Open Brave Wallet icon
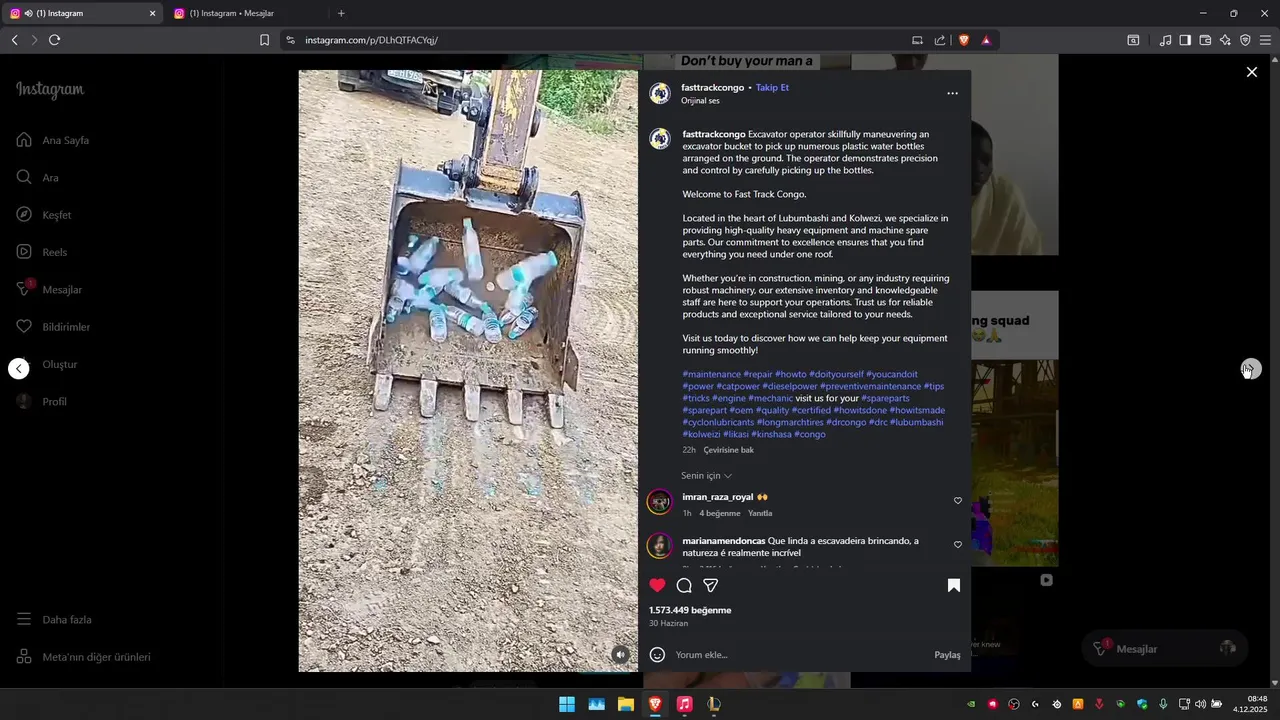This screenshot has height=720, width=1280. 1205,40
